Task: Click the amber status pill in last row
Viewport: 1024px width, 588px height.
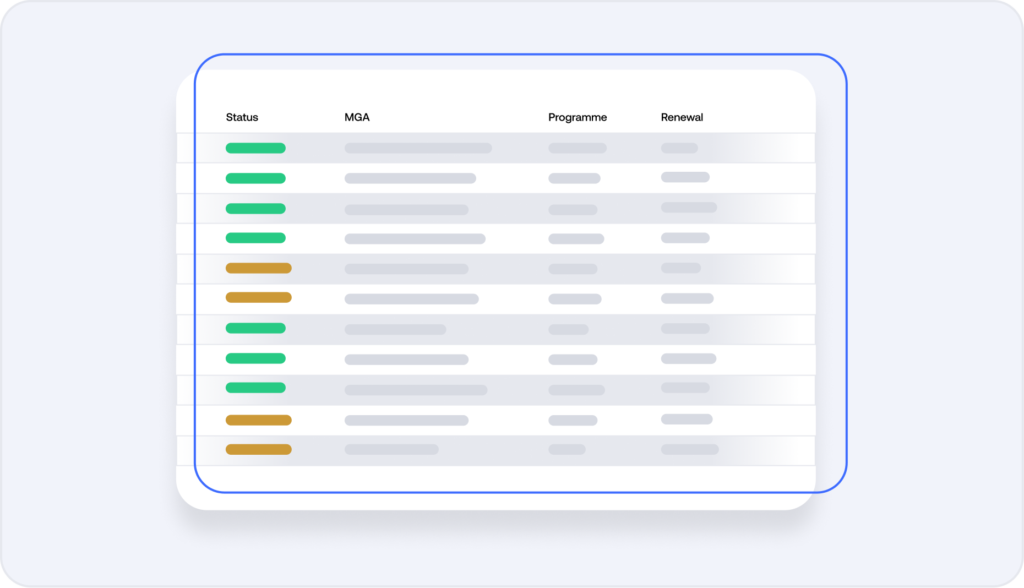Action: [258, 449]
